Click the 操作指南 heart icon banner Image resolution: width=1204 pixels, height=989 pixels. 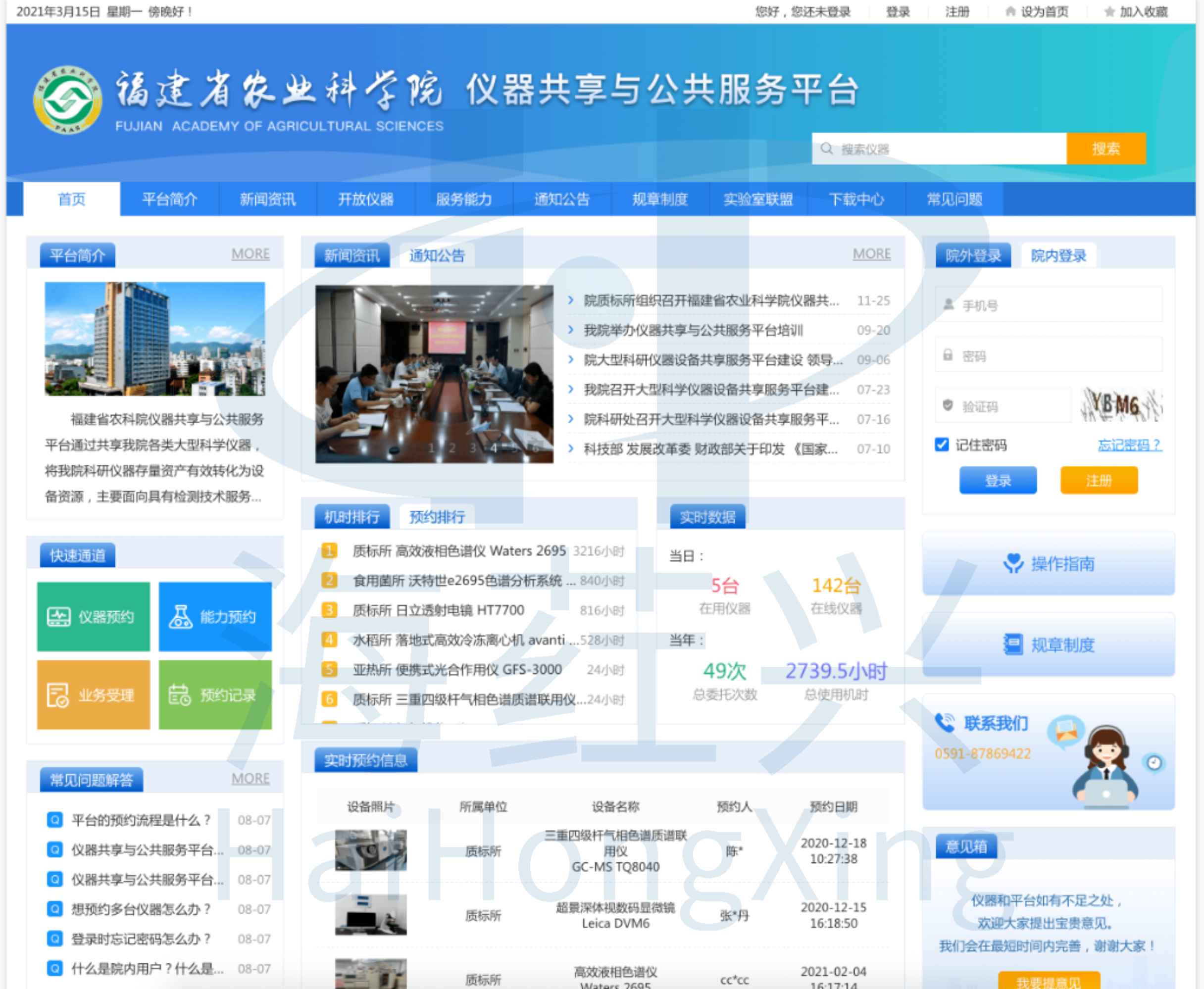(x=1048, y=563)
